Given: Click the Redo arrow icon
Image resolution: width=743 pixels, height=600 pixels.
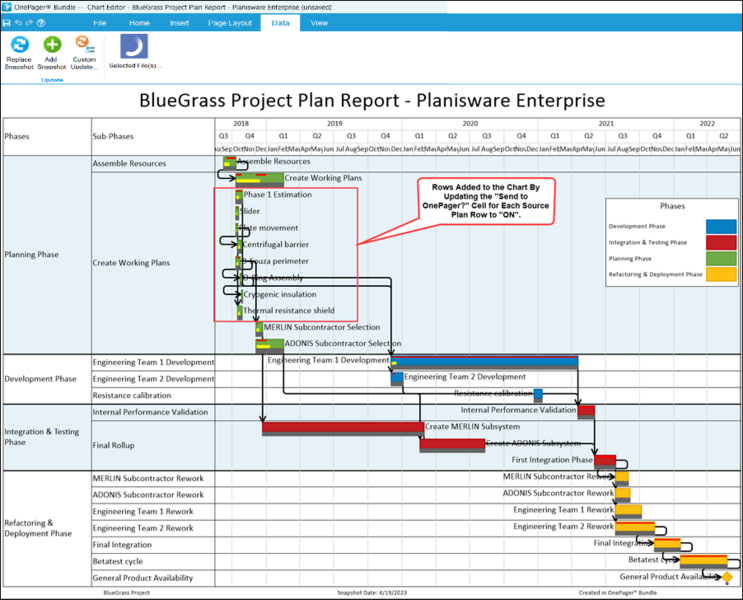Looking at the screenshot, I should pyautogui.click(x=29, y=23).
